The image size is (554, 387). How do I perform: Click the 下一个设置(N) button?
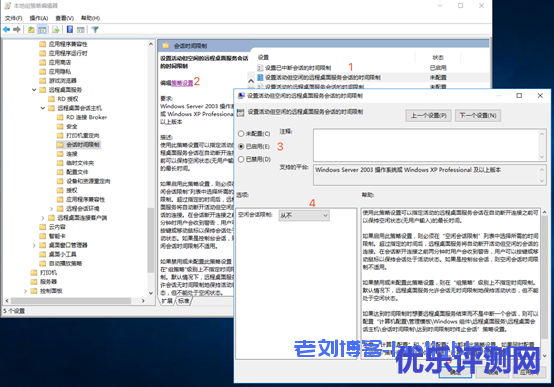coord(478,116)
